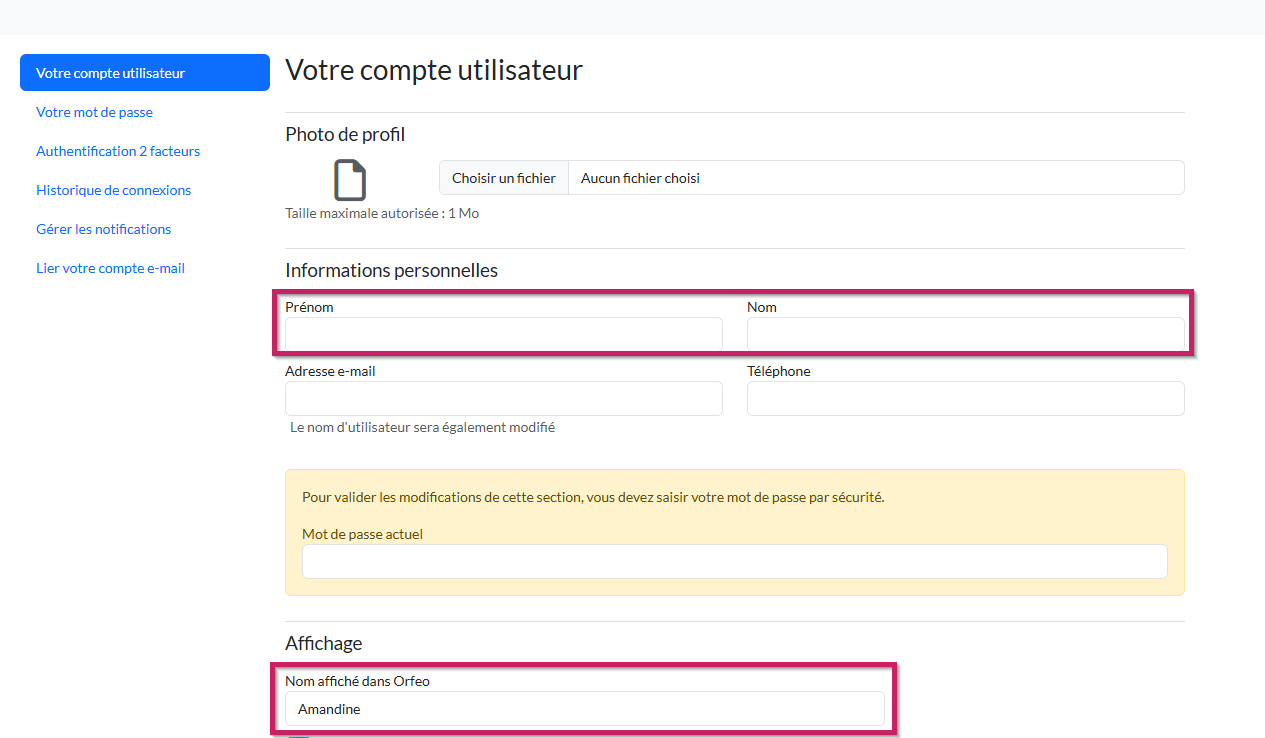The image size is (1265, 738).
Task: Click the Choisir un fichier button
Action: (x=504, y=178)
